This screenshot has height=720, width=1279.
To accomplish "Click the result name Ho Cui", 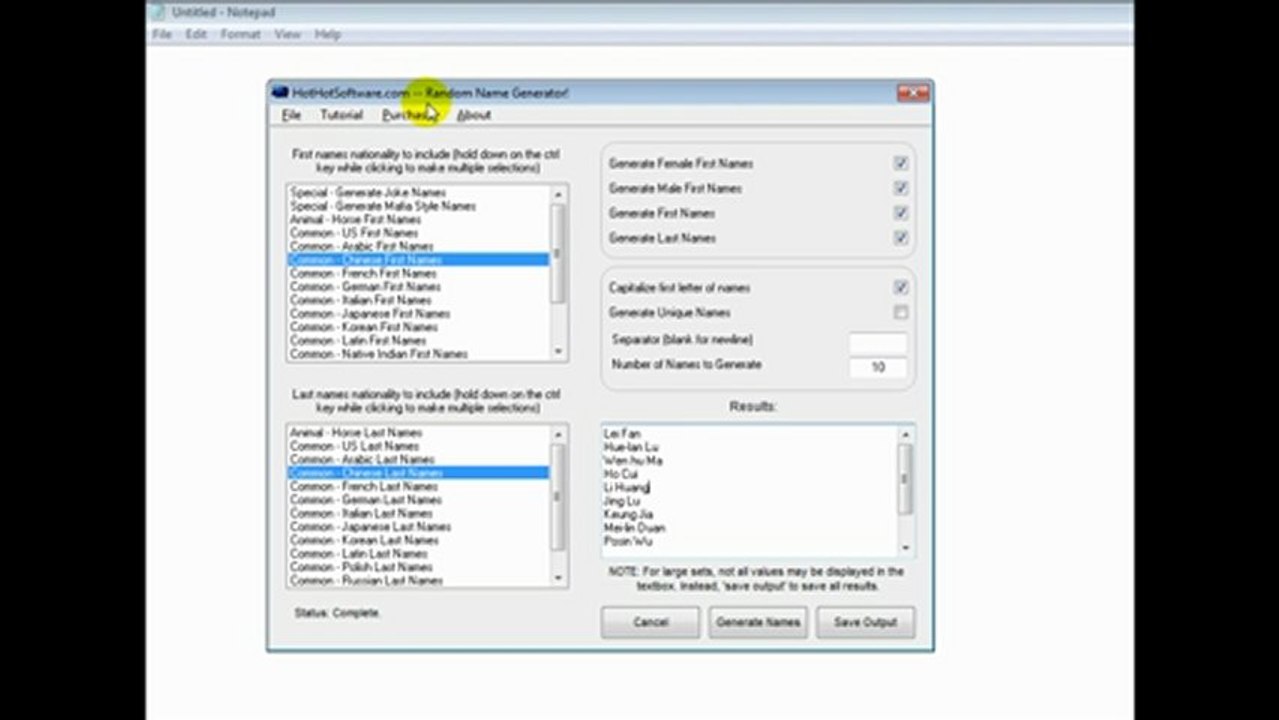I will point(620,474).
